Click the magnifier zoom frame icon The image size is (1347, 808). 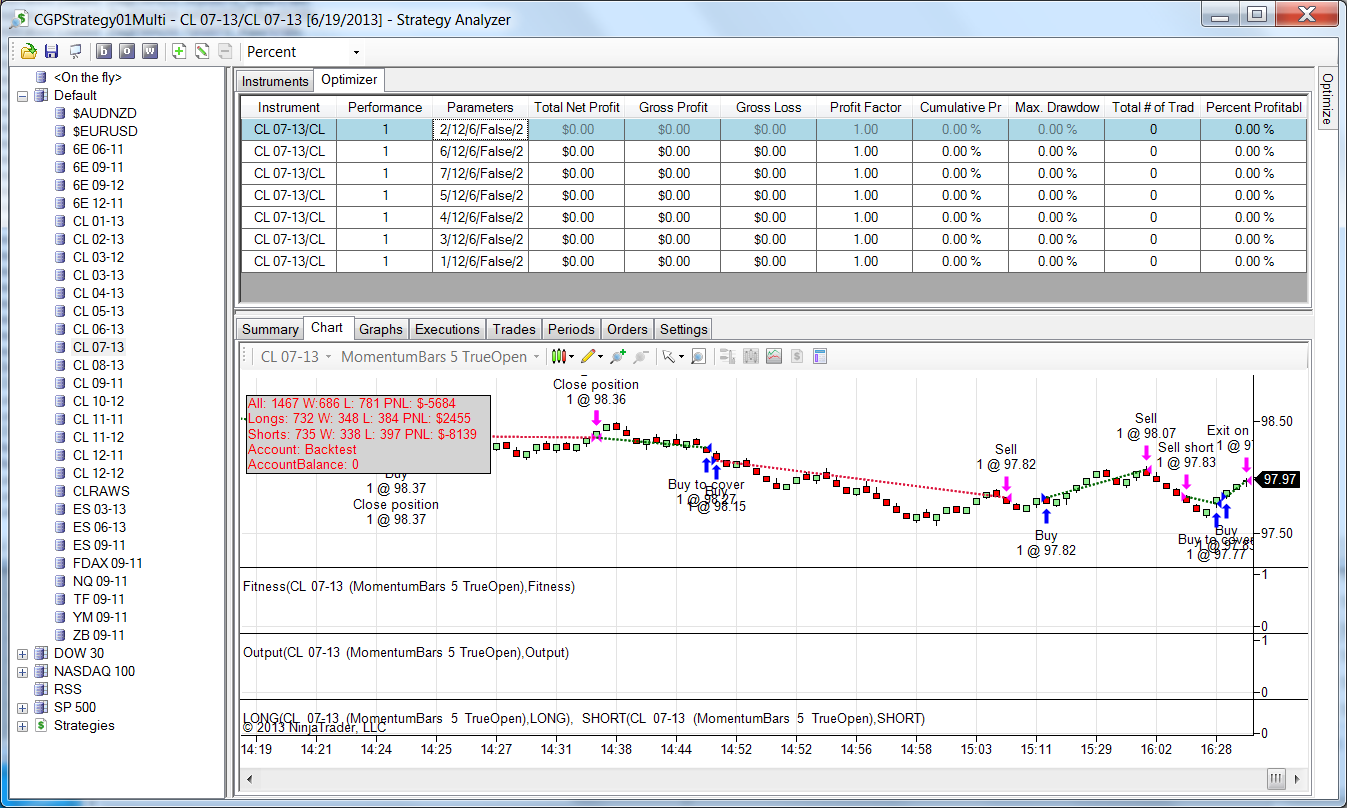click(x=698, y=356)
